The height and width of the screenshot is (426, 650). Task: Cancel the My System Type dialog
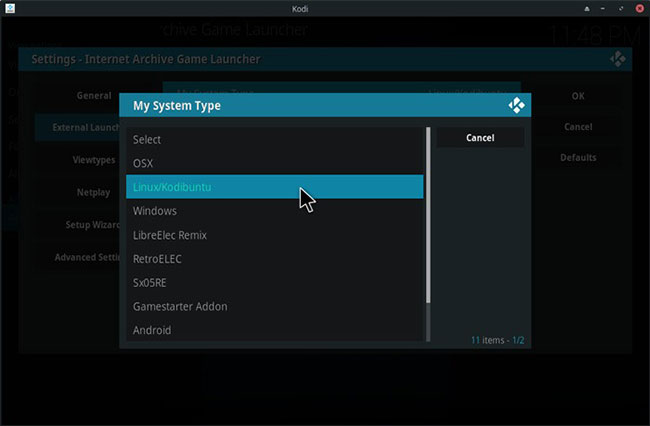[480, 138]
